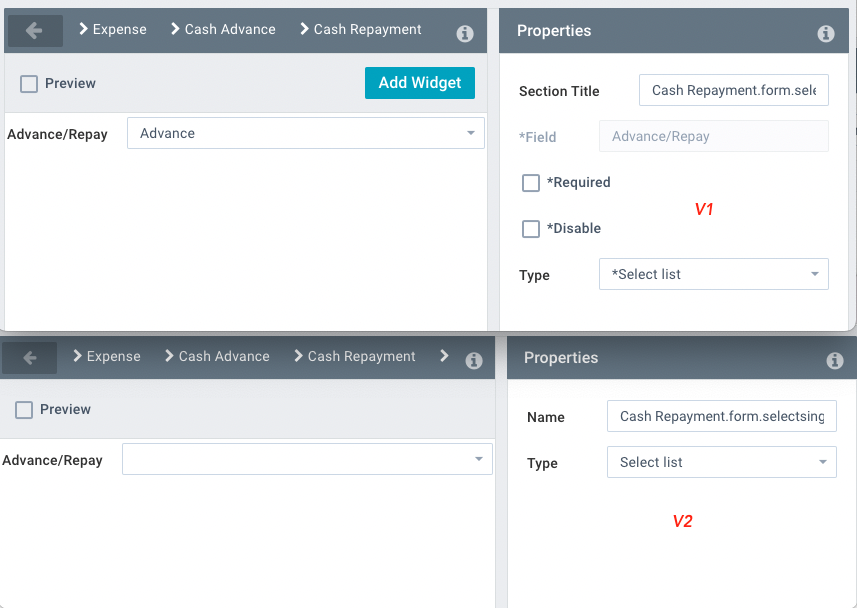Click the info icon in the top Properties header

pos(825,33)
